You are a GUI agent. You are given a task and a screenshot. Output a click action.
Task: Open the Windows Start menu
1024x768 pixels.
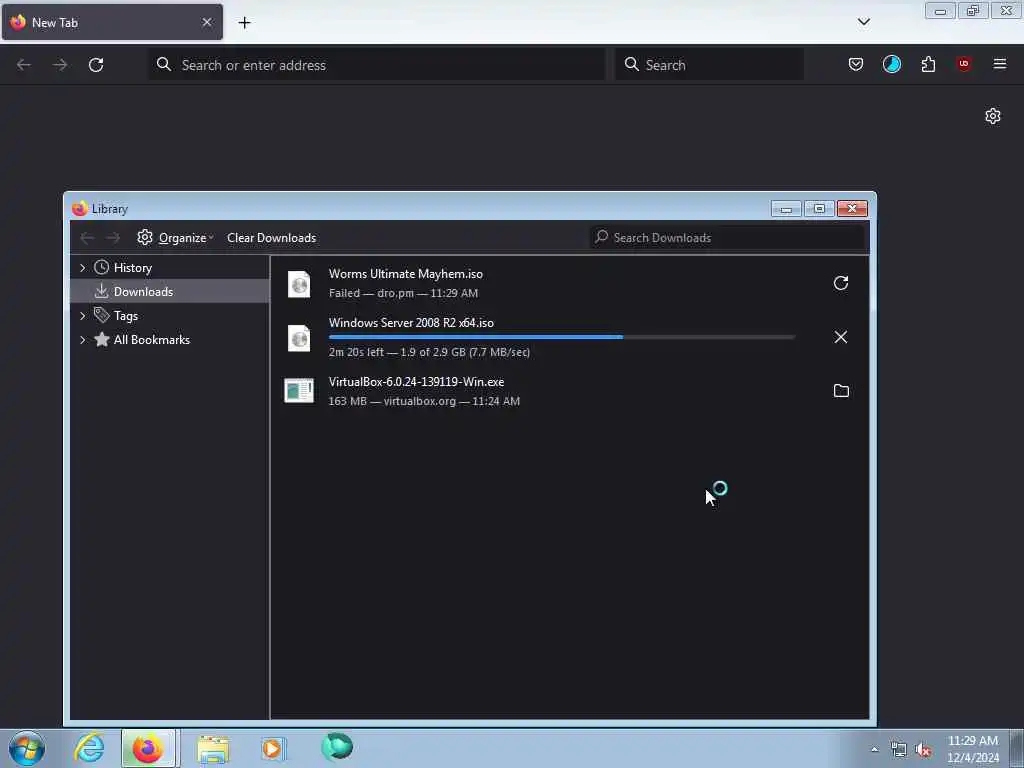[27, 748]
